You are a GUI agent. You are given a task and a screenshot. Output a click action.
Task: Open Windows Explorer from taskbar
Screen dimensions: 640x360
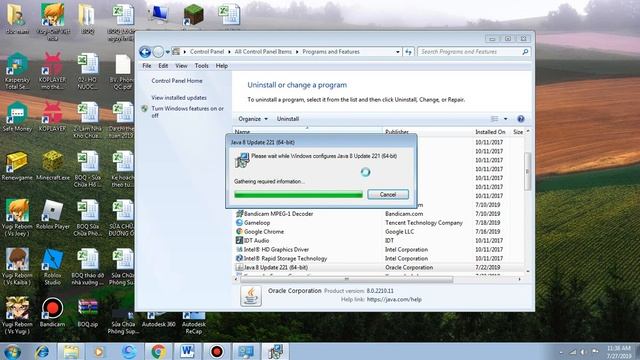click(71, 352)
